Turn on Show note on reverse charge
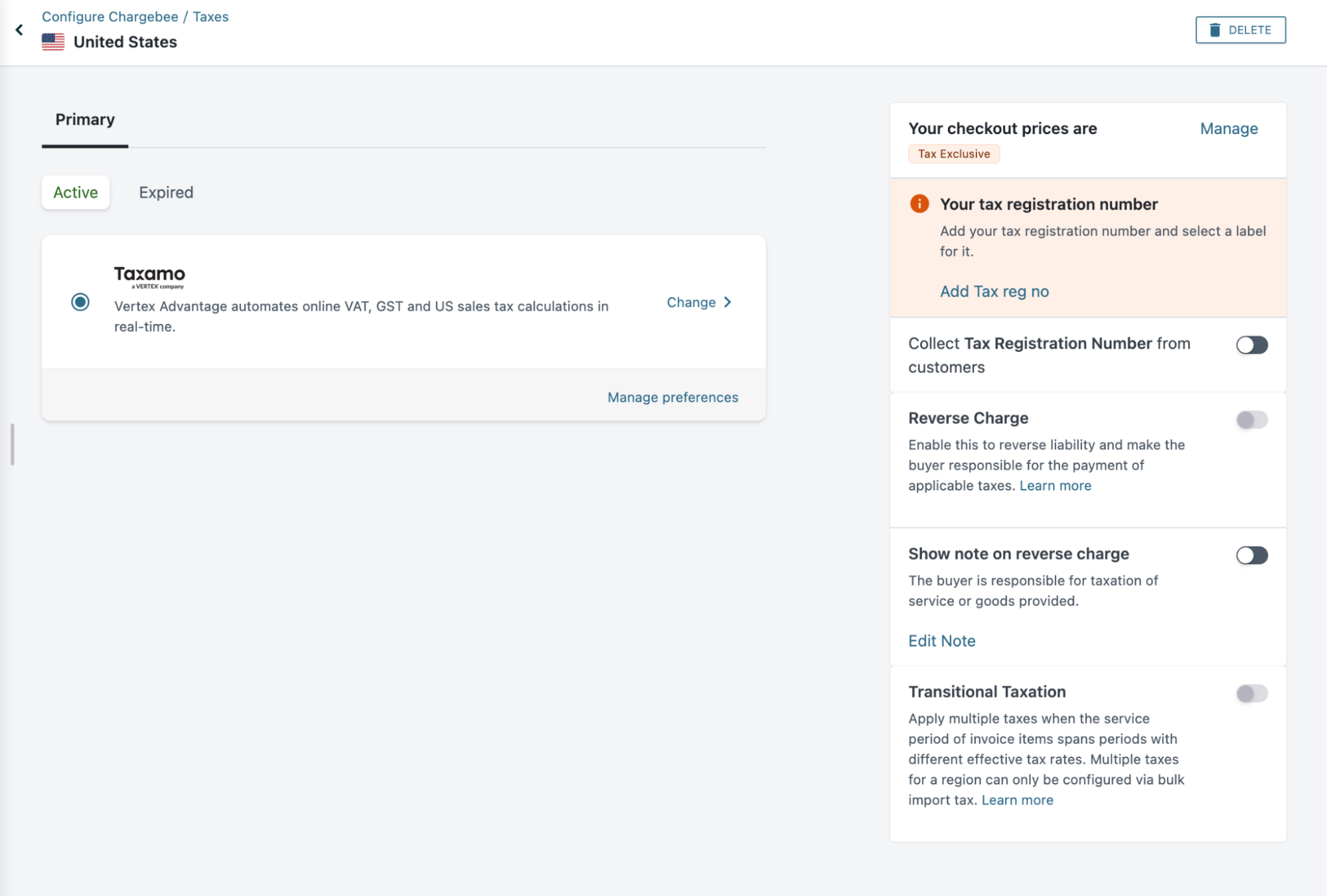The height and width of the screenshot is (896, 1327). coord(1251,555)
